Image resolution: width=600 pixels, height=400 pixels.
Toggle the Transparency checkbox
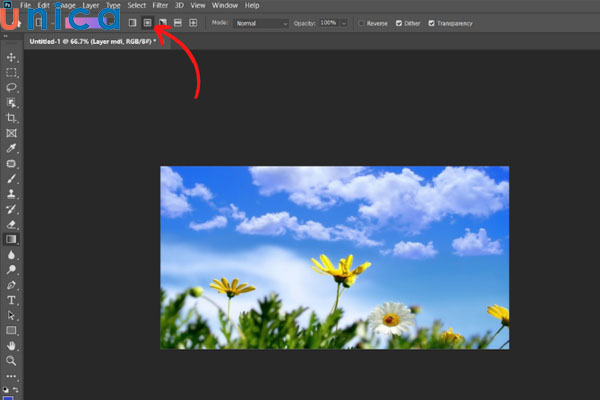point(432,21)
